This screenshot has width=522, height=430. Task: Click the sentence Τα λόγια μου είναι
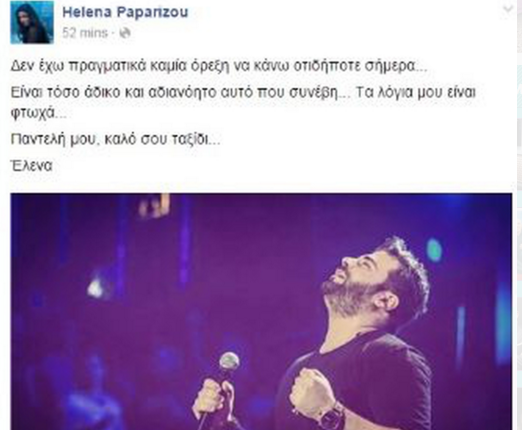416,92
